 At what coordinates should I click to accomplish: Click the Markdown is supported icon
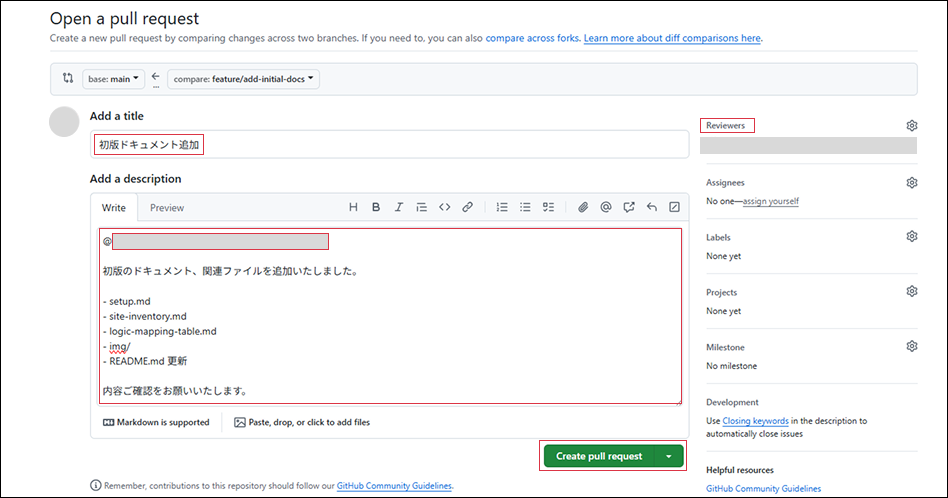[108, 422]
